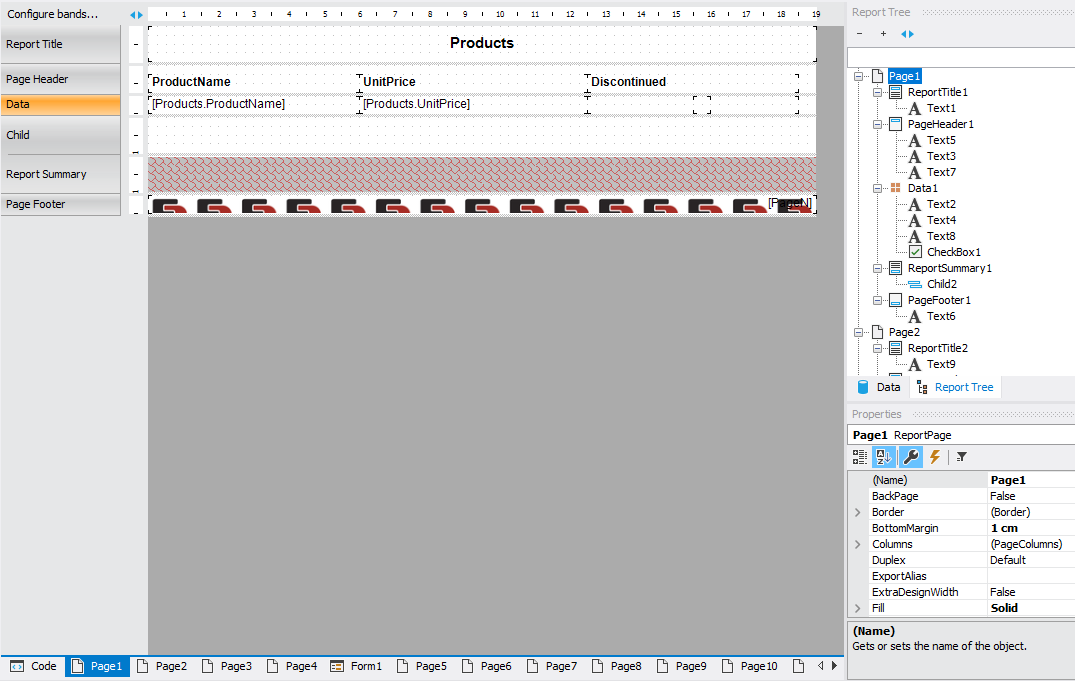Expand the Border property
The width and height of the screenshot is (1075, 681).
[x=857, y=512]
